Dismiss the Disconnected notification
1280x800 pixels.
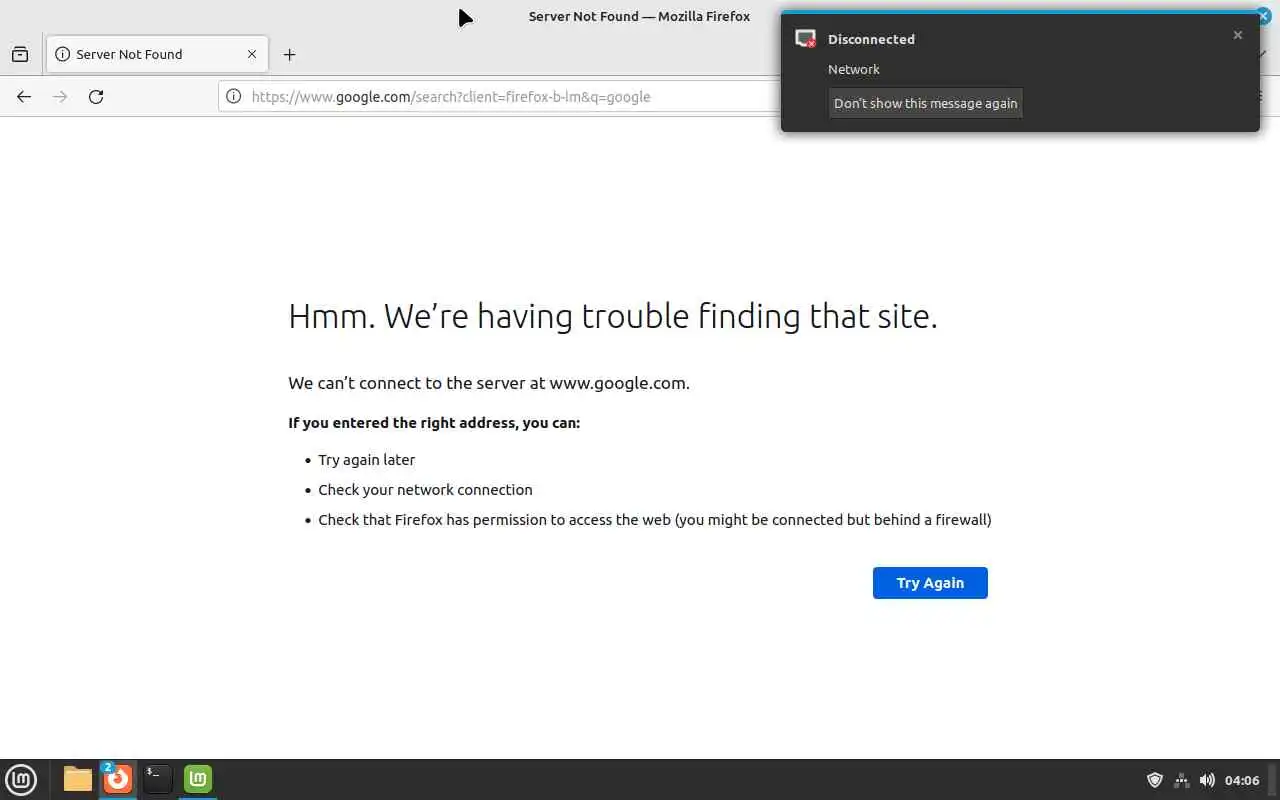tap(1238, 35)
